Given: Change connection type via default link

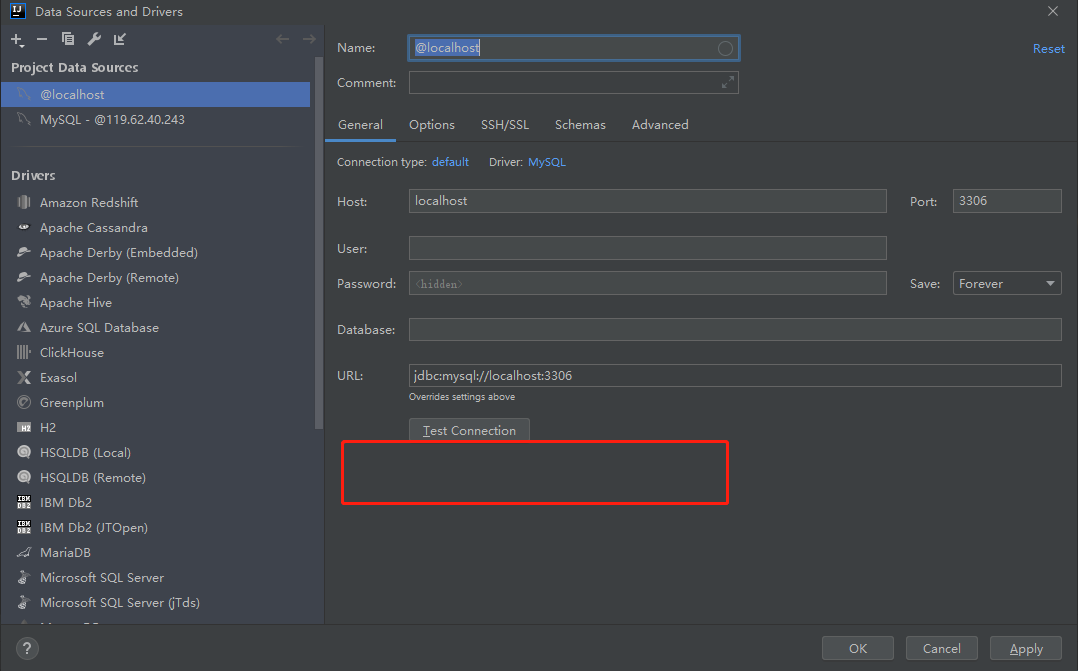Looking at the screenshot, I should point(450,162).
